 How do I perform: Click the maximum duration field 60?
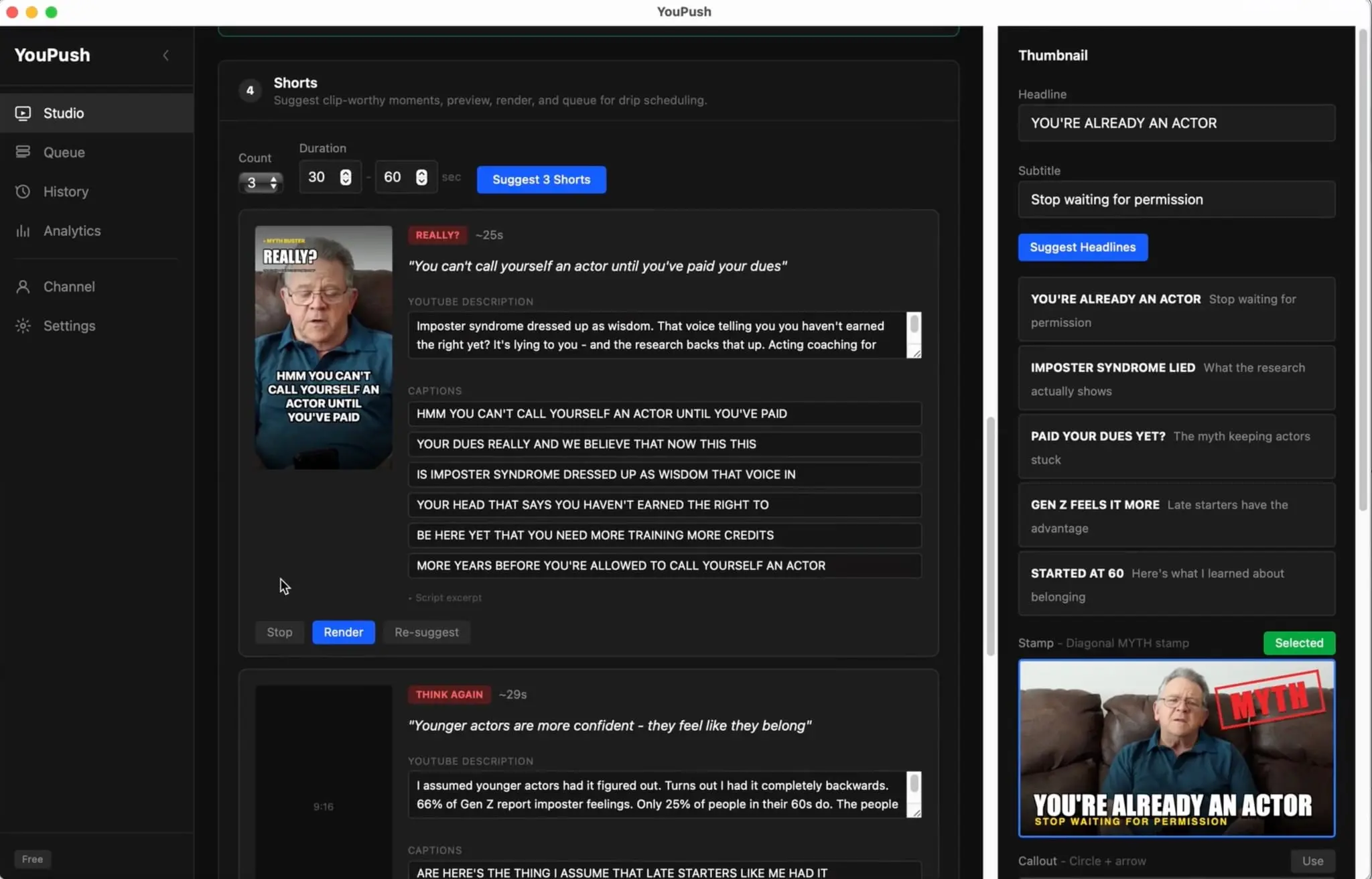click(406, 177)
